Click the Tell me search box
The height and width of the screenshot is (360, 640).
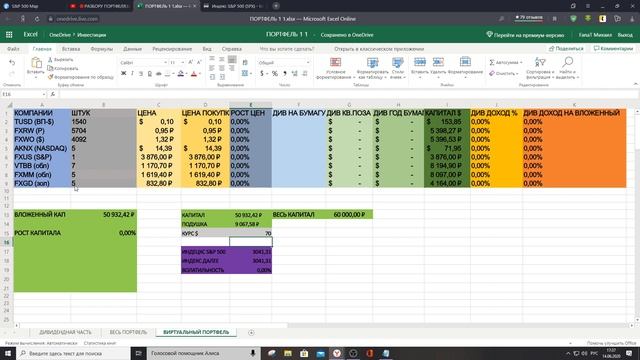[x=287, y=49]
